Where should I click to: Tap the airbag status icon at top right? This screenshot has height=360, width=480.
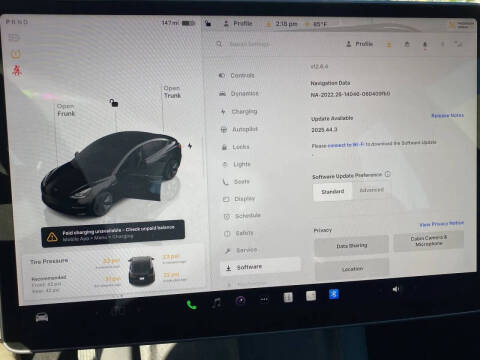[462, 25]
